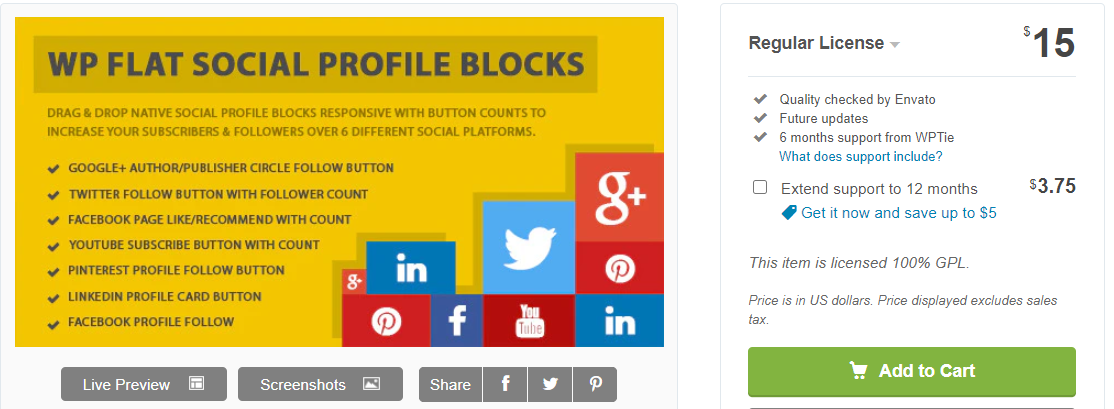
Task: Expand the Regular License dropdown arrow
Action: [894, 45]
